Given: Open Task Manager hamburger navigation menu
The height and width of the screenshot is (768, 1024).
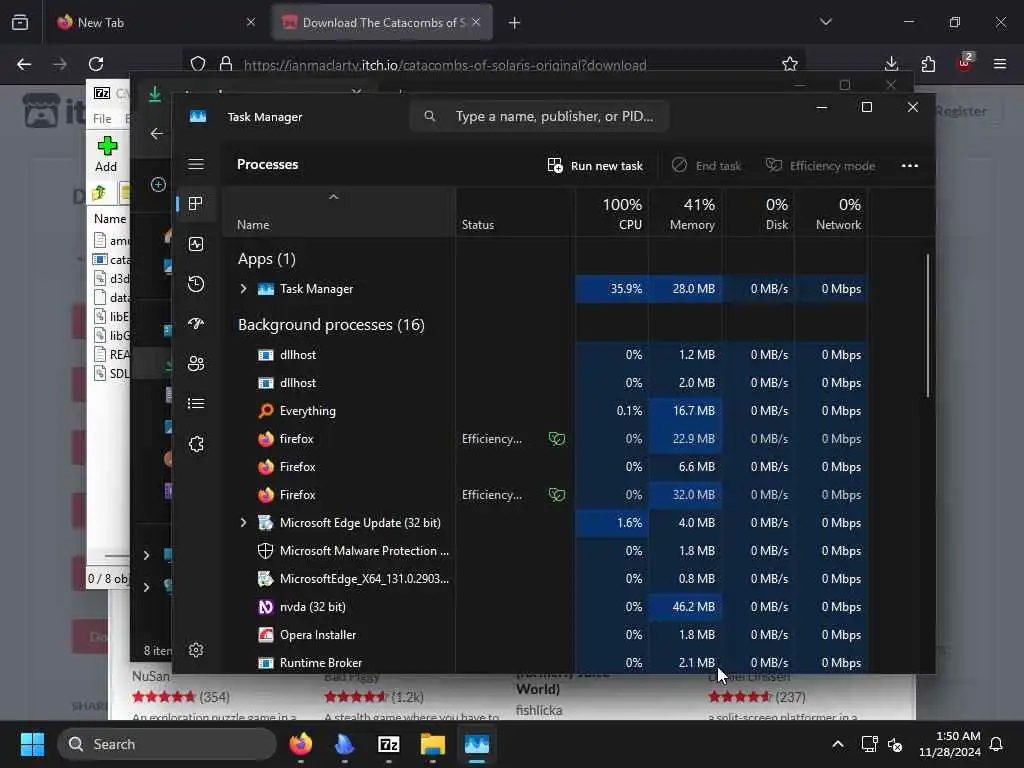Looking at the screenshot, I should point(196,164).
